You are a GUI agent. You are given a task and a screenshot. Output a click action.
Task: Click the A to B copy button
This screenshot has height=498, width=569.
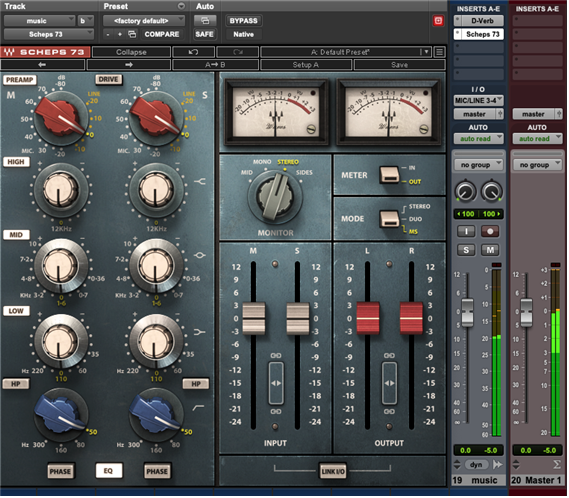215,65
